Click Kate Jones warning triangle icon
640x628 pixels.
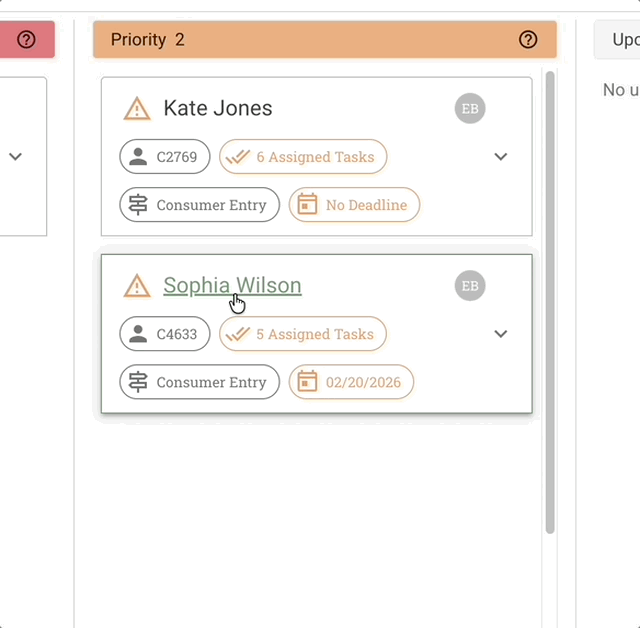point(137,109)
